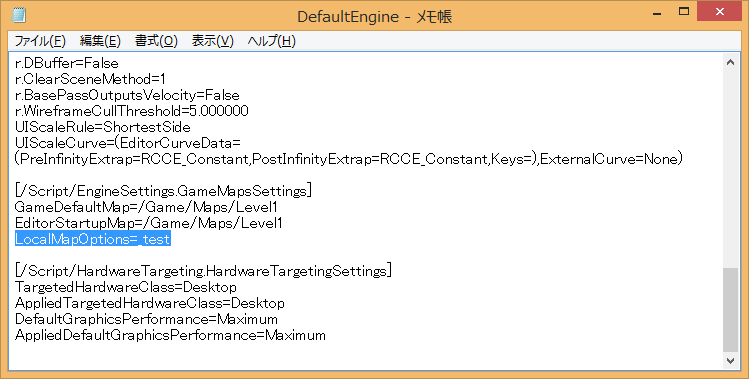Viewport: 749px width, 379px height.
Task: Open the ファイル(F) menu
Action: (x=40, y=42)
